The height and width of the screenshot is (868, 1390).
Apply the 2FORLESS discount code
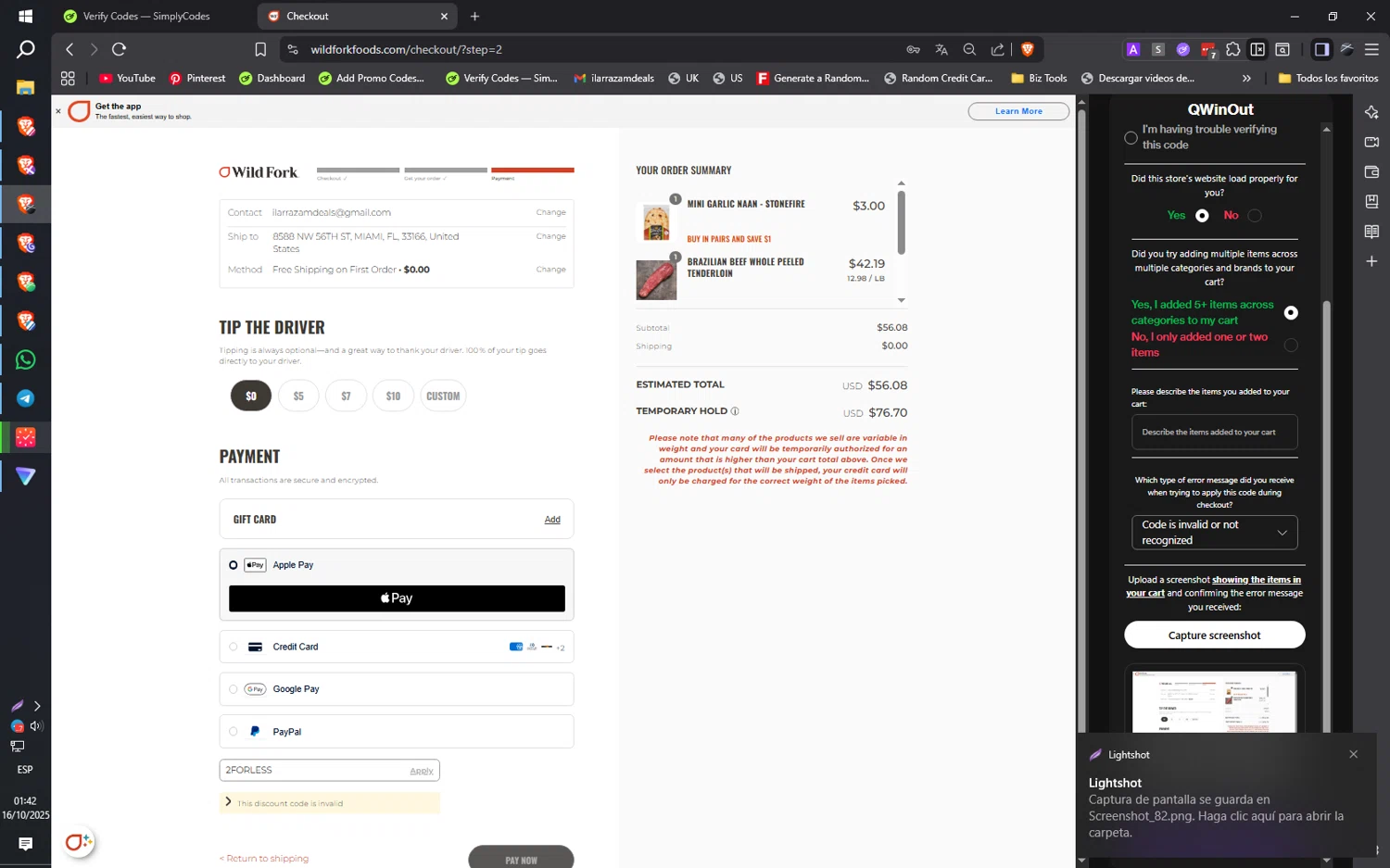point(422,771)
